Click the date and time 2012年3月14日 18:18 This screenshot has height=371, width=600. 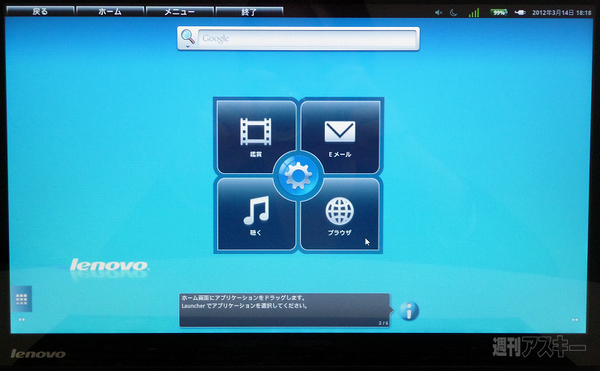pyautogui.click(x=561, y=13)
